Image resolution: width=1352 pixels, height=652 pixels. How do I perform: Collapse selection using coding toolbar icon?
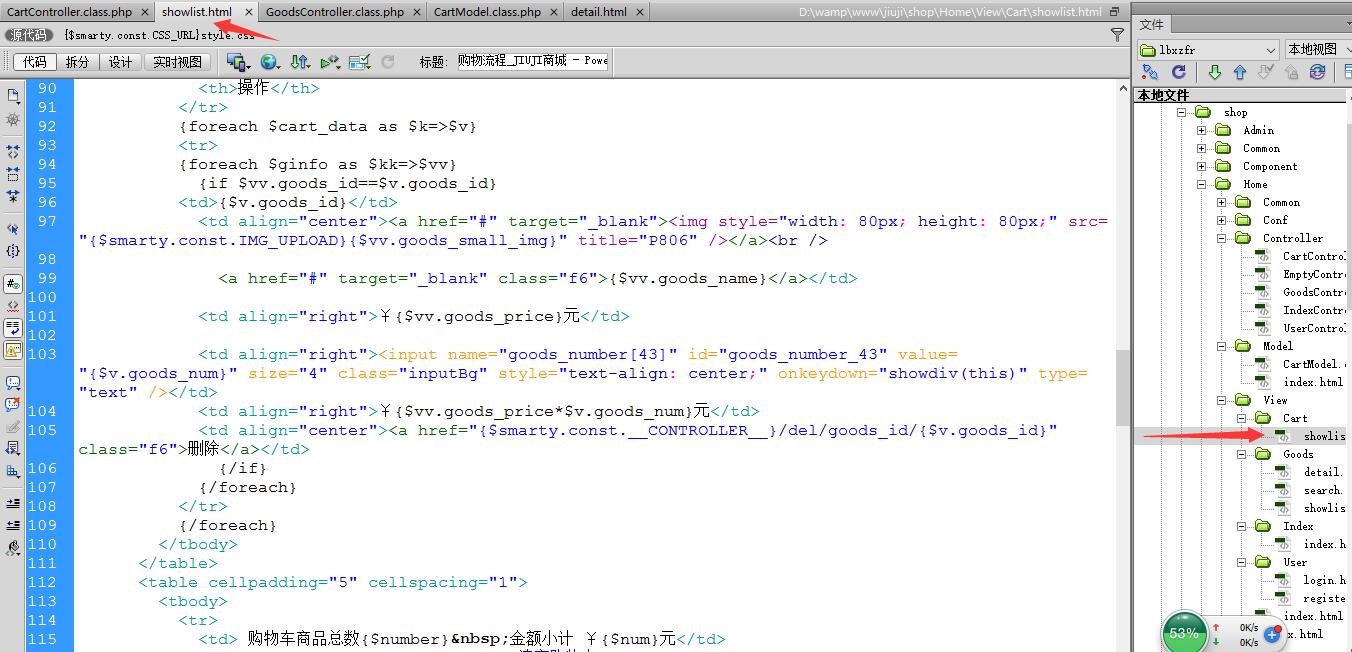13,174
